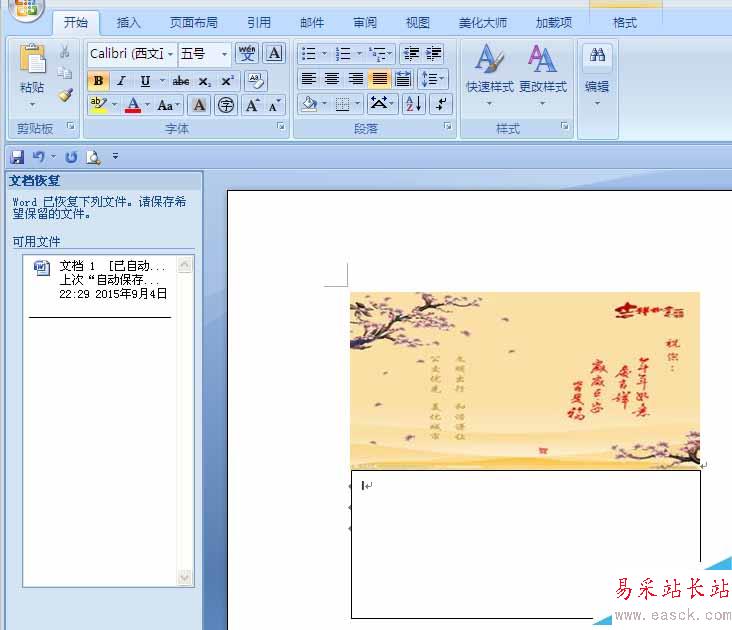Click Shrink Font icon
Screen dimensions: 732x630
click(274, 105)
